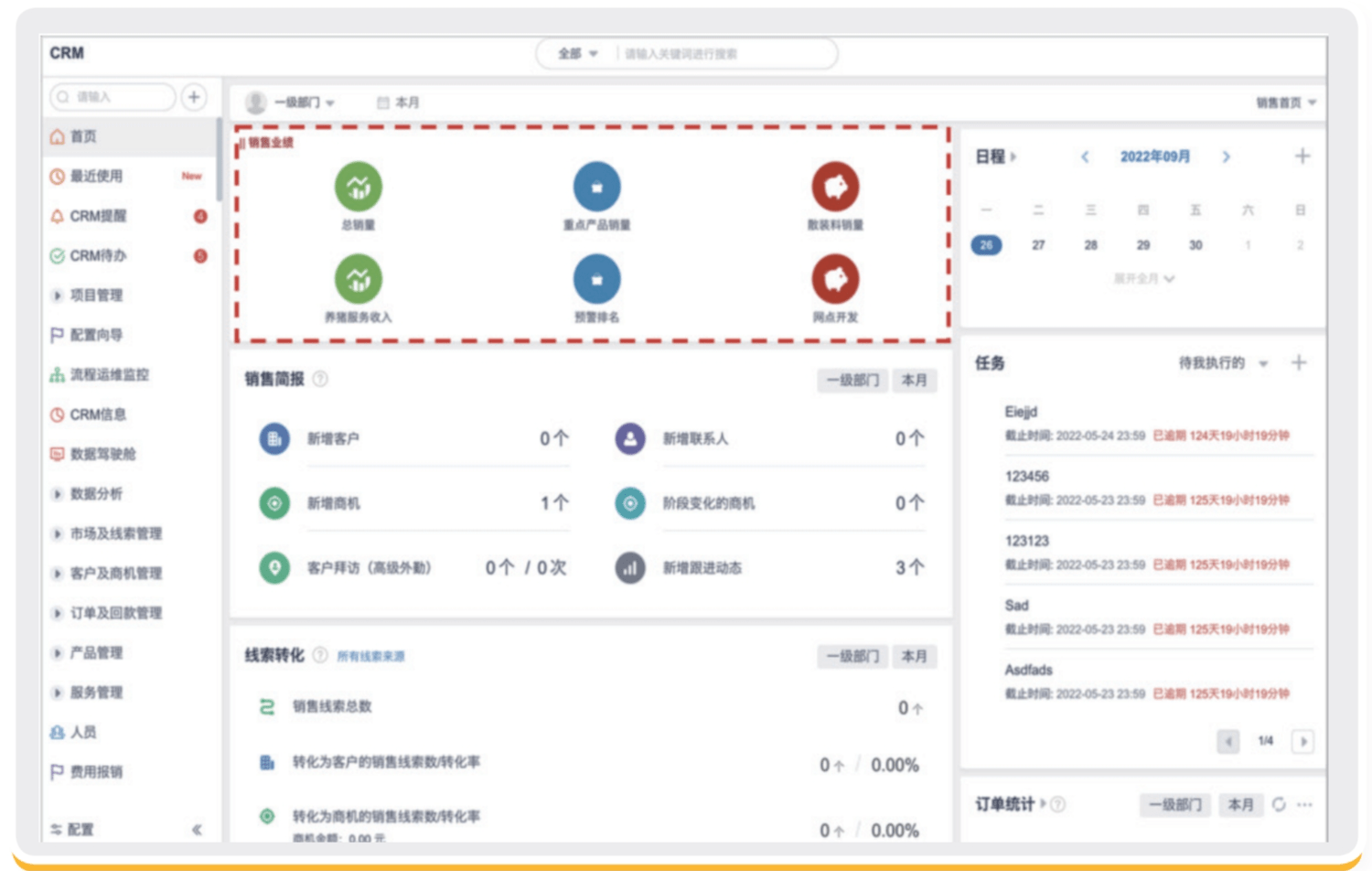Select 首页 in the sidebar
1372x871 pixels.
pos(130,136)
